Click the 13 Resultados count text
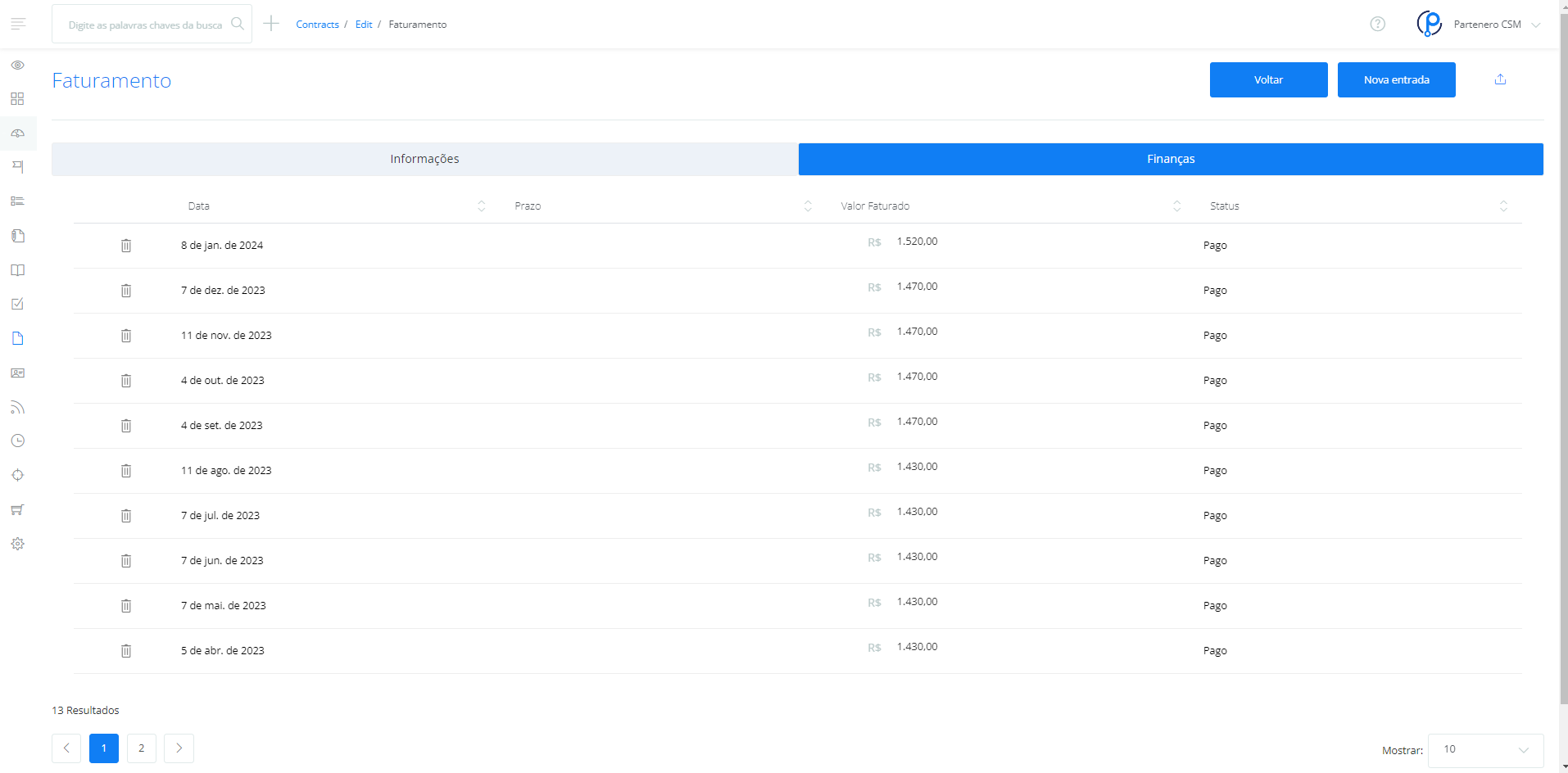Screen dimensions: 1568x773 point(85,710)
